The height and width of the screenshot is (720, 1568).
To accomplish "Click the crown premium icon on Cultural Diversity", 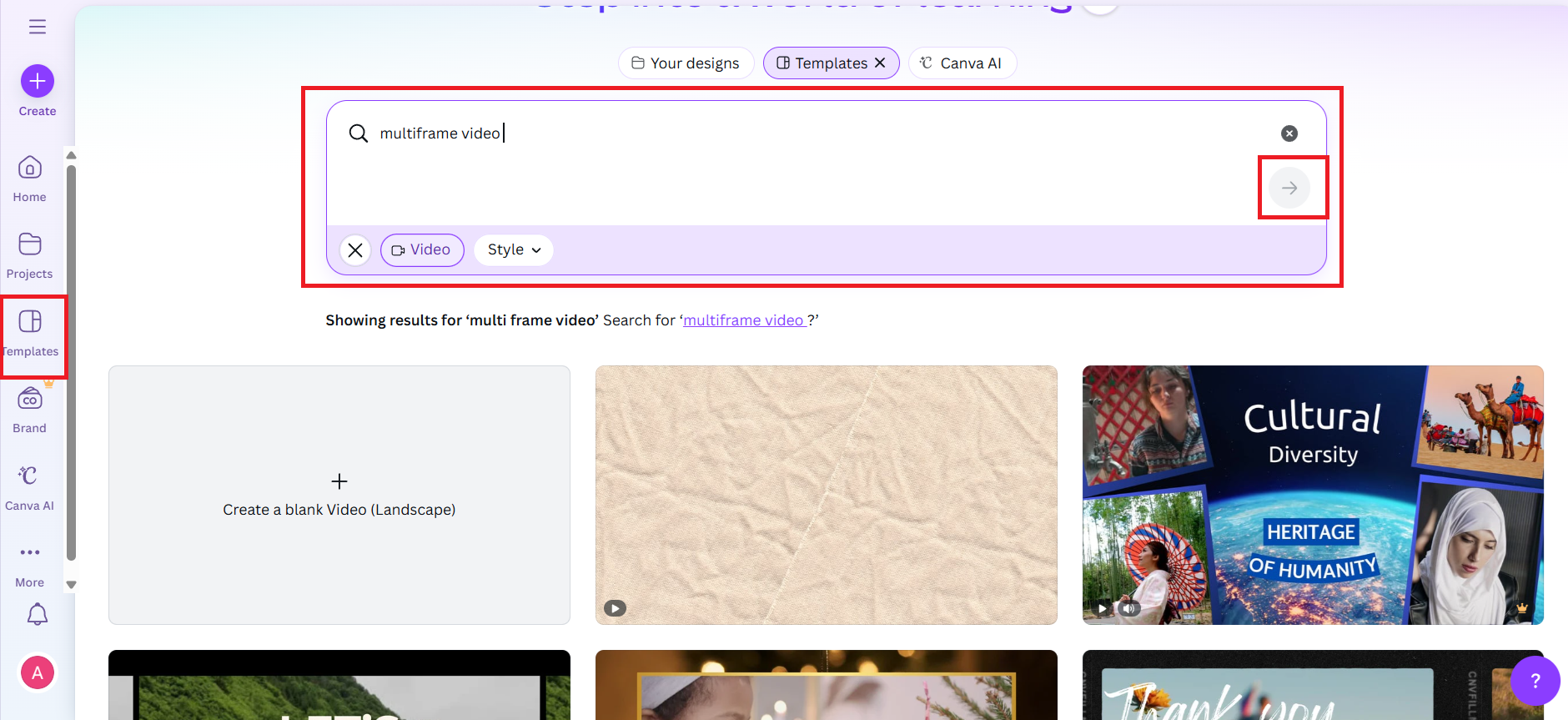I will pyautogui.click(x=1522, y=608).
